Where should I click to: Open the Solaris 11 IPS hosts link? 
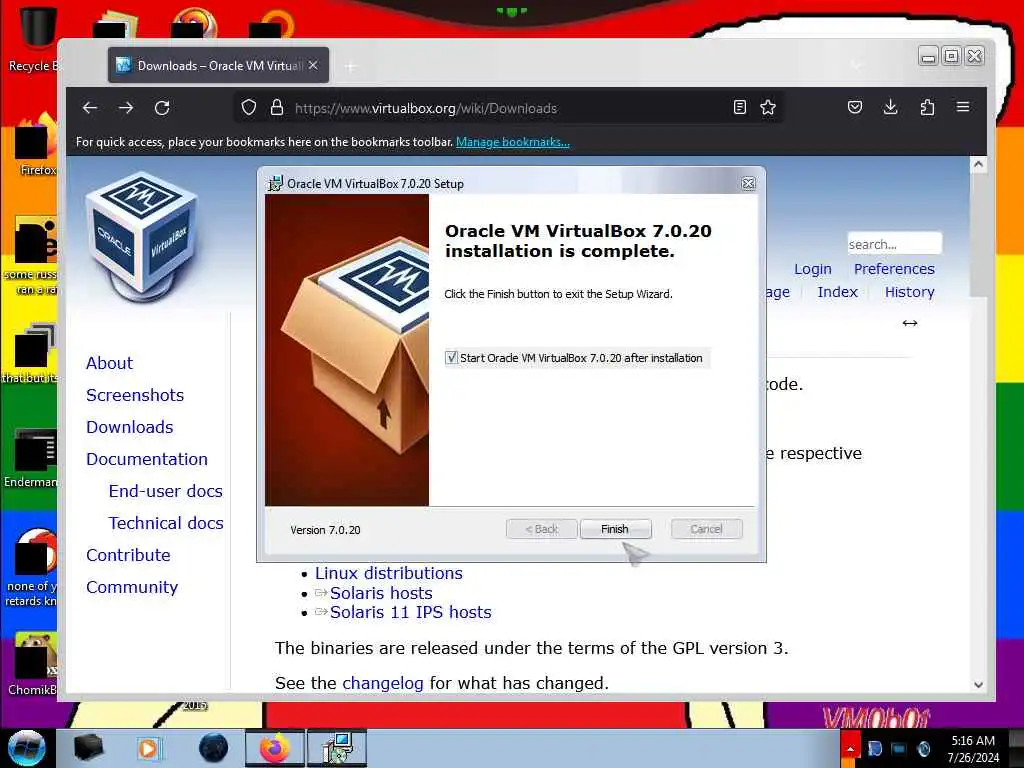(410, 612)
